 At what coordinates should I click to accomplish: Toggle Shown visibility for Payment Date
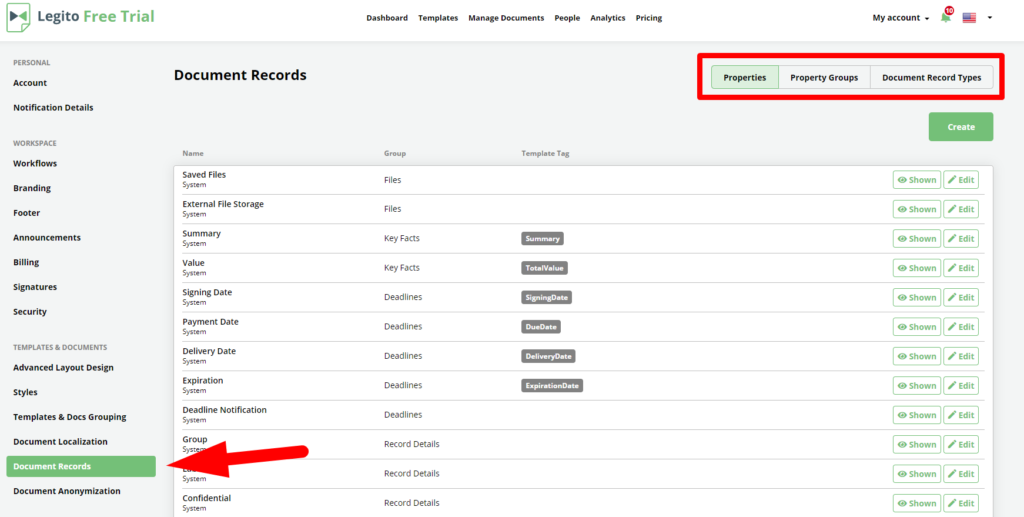pos(916,327)
